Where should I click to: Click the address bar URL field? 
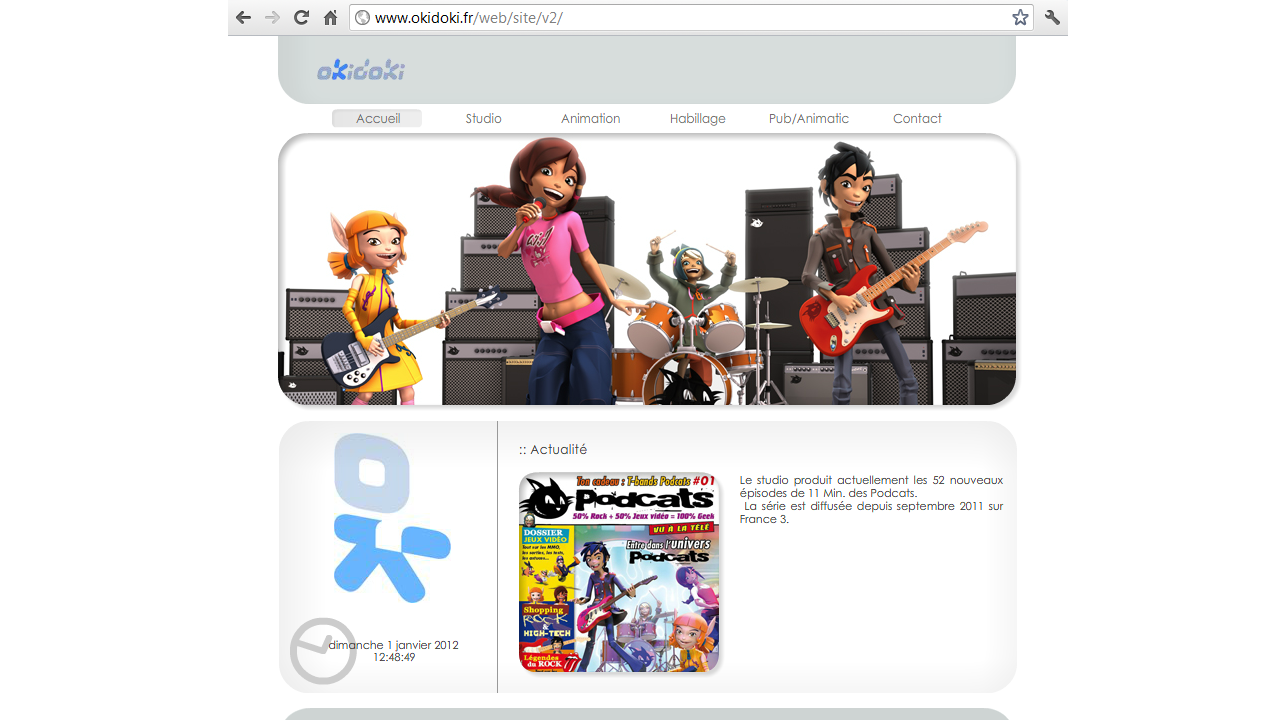pos(680,17)
